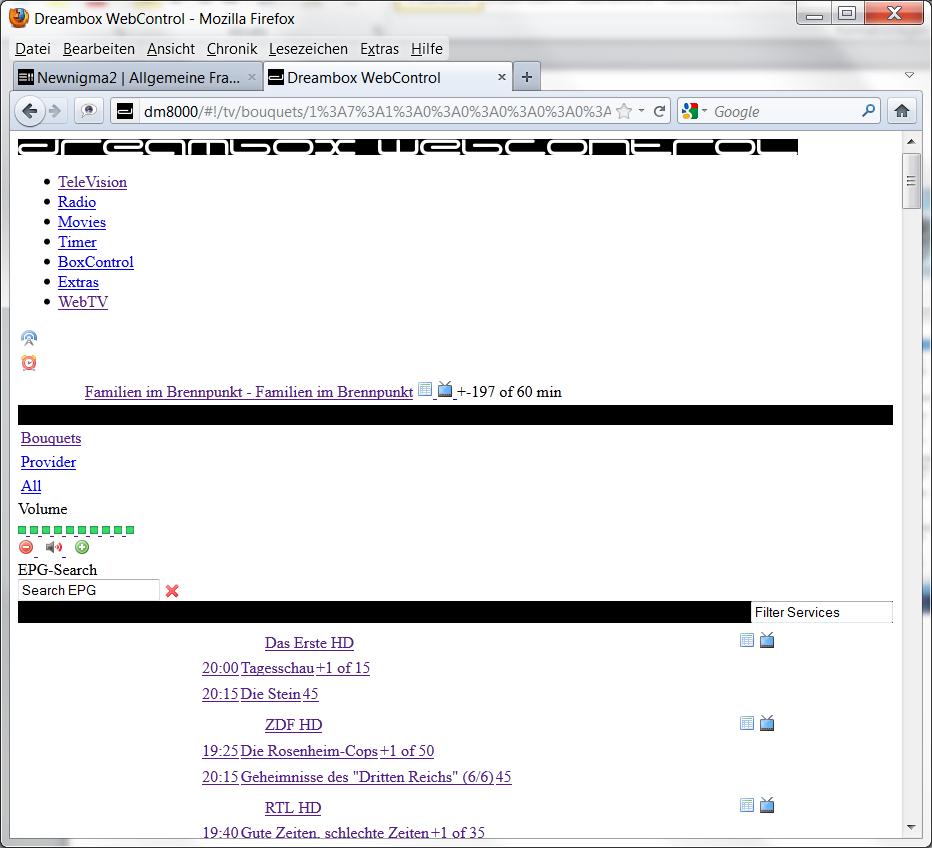Screen dimensions: 932x848
Task: Open the Google search engine dropdown
Action: pos(696,111)
